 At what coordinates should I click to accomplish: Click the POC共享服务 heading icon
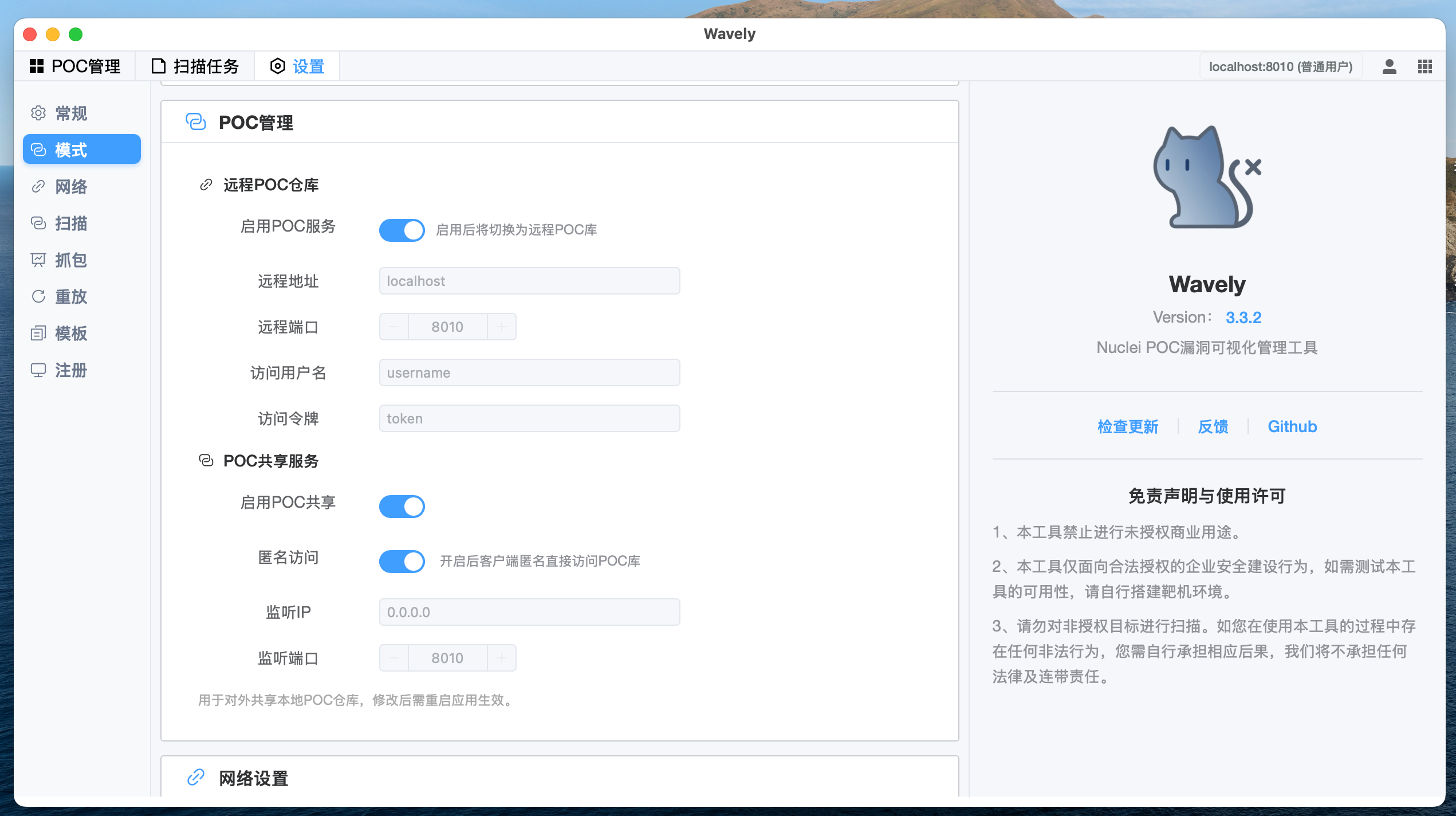click(206, 461)
